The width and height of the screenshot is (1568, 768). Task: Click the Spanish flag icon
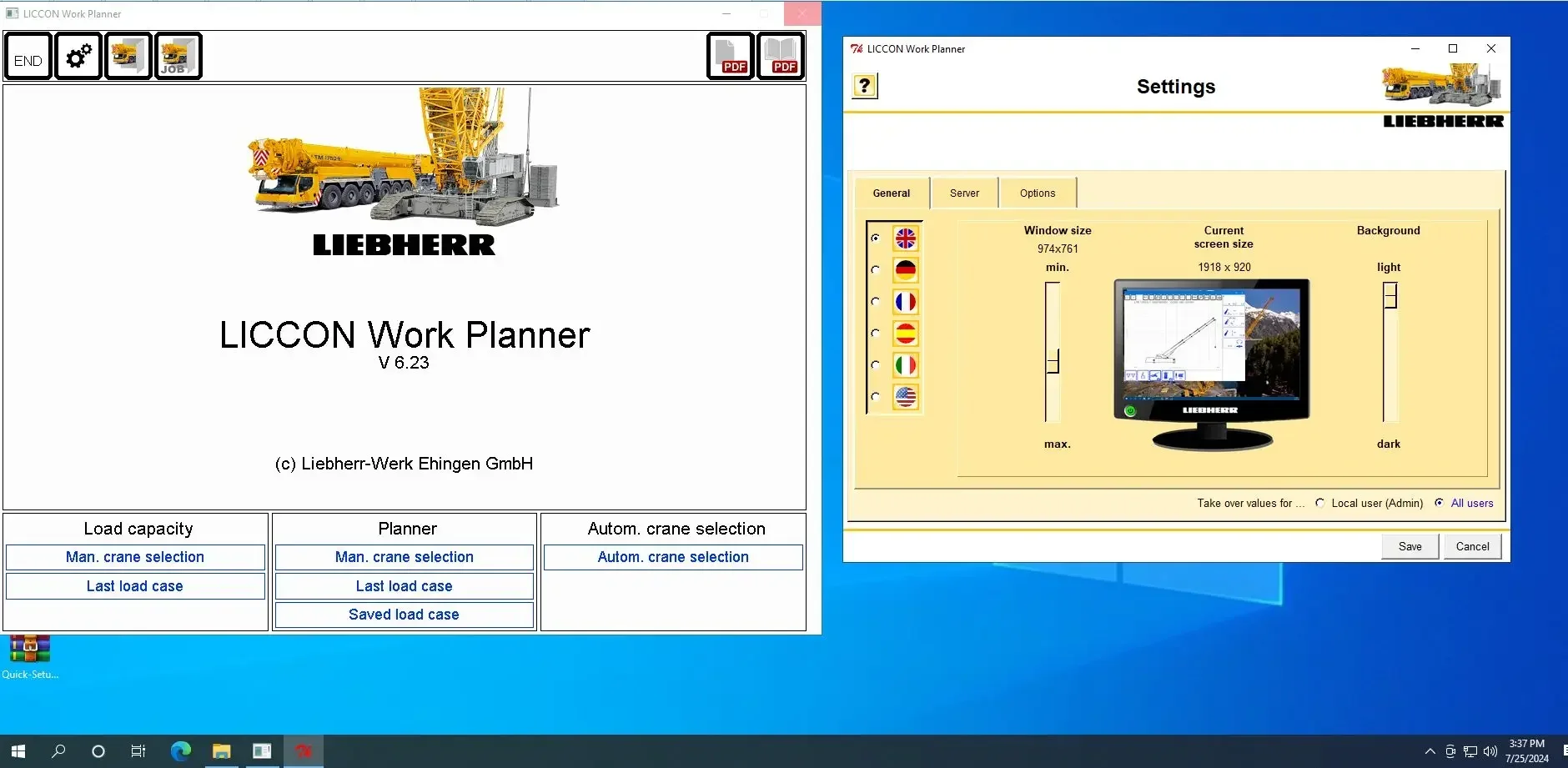(906, 334)
